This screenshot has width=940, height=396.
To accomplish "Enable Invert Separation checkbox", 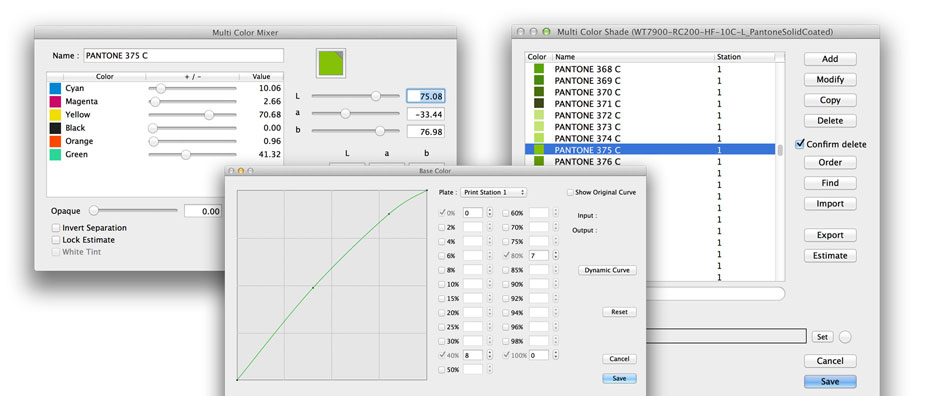I will pos(56,228).
